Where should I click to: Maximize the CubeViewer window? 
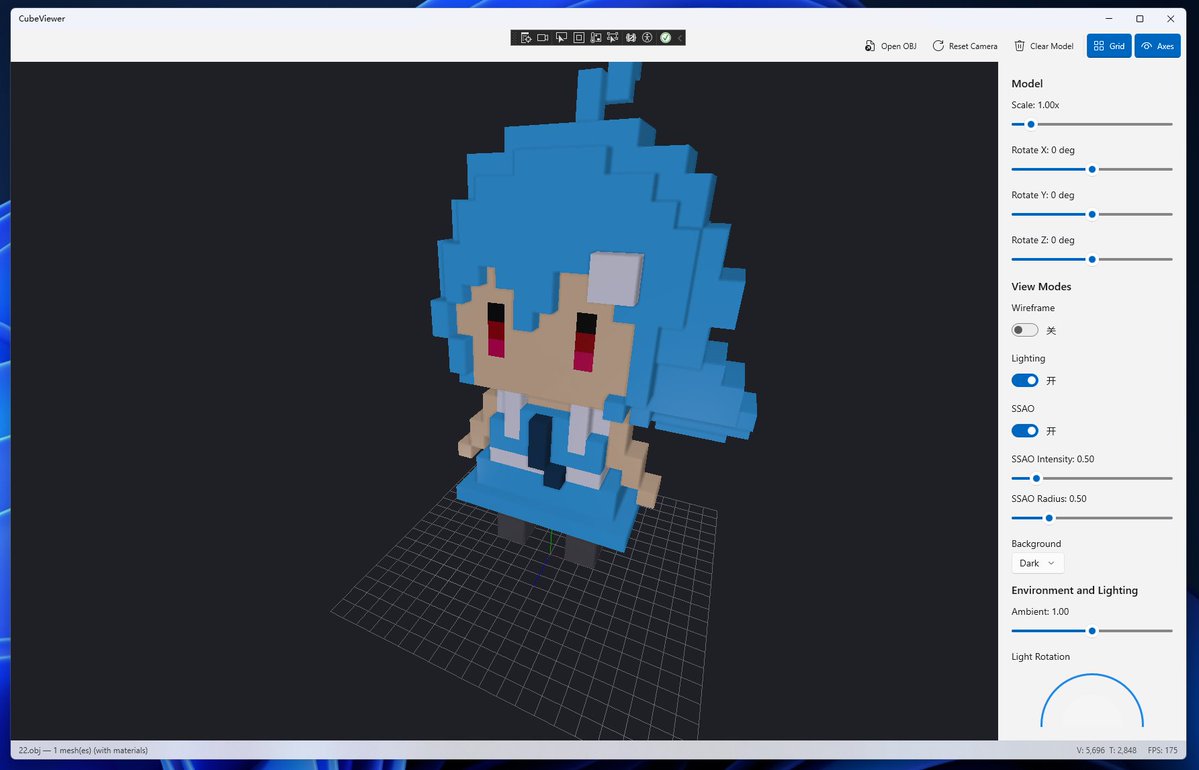click(x=1139, y=18)
